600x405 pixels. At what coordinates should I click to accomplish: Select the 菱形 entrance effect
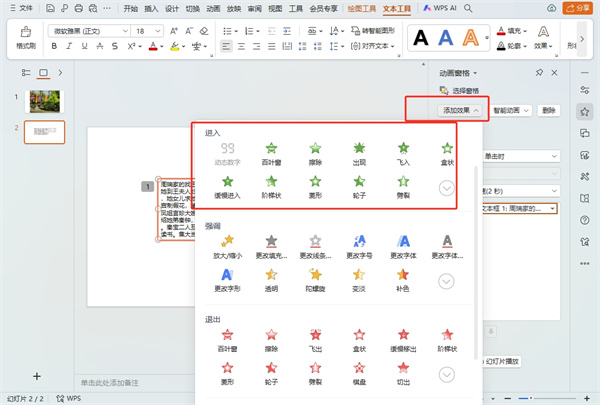coord(315,187)
